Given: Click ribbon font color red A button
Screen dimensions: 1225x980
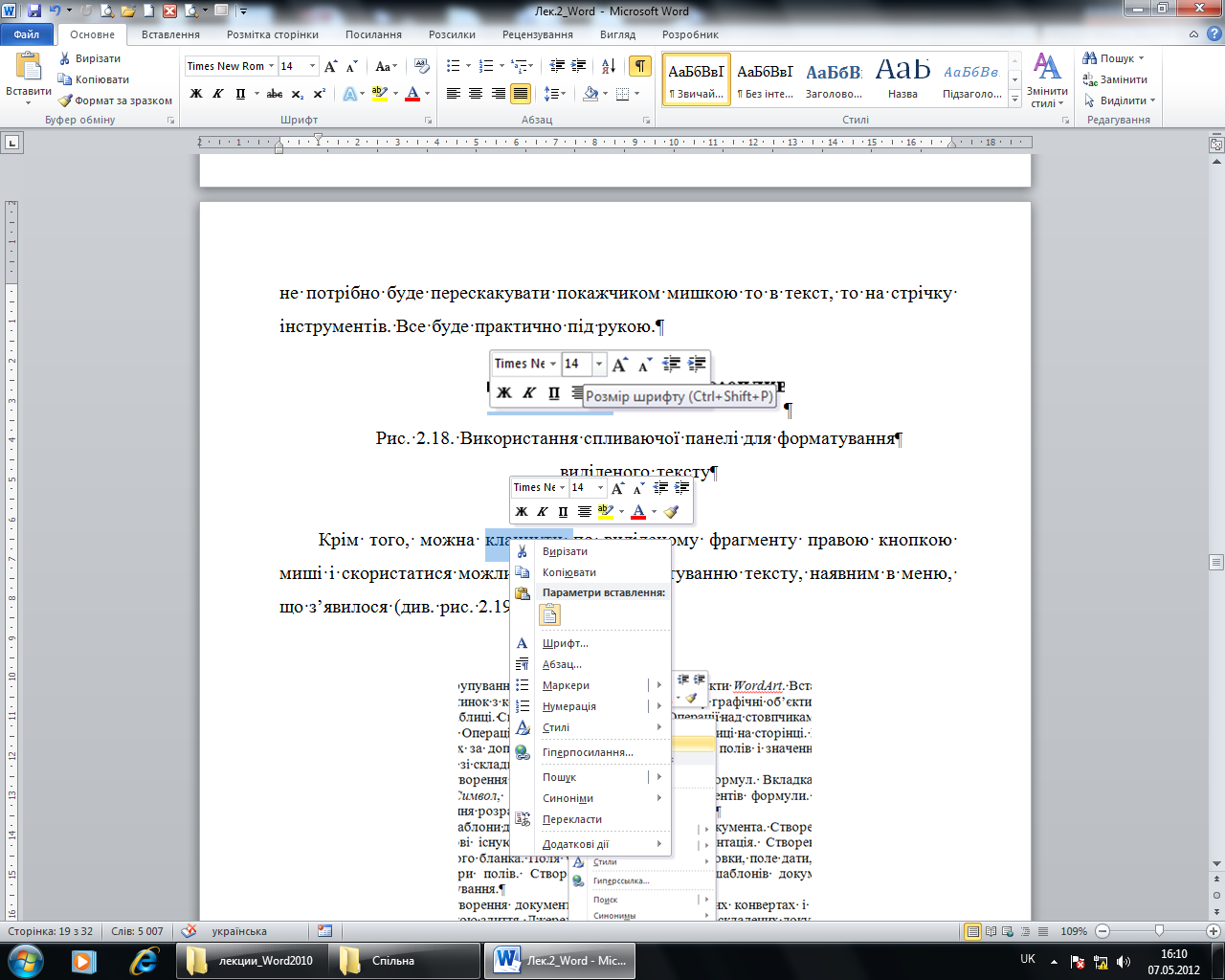Looking at the screenshot, I should point(412,94).
